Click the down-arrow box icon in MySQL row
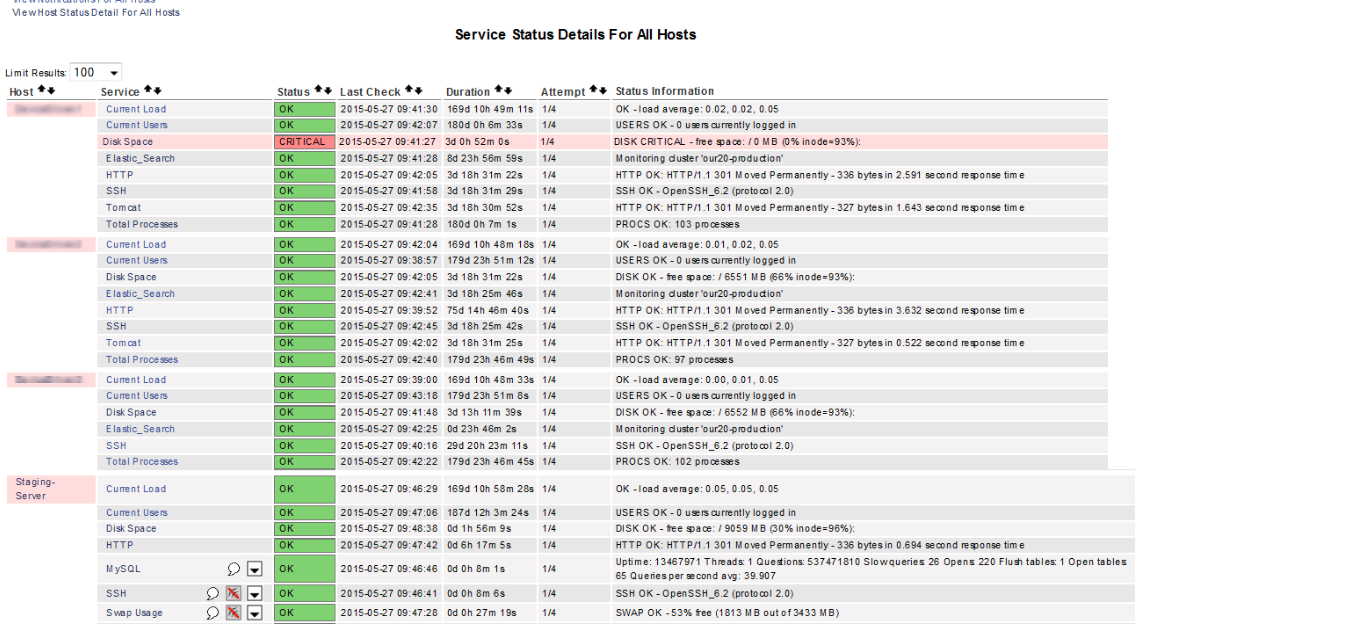Screen dimensions: 1360x624 [x=254, y=569]
